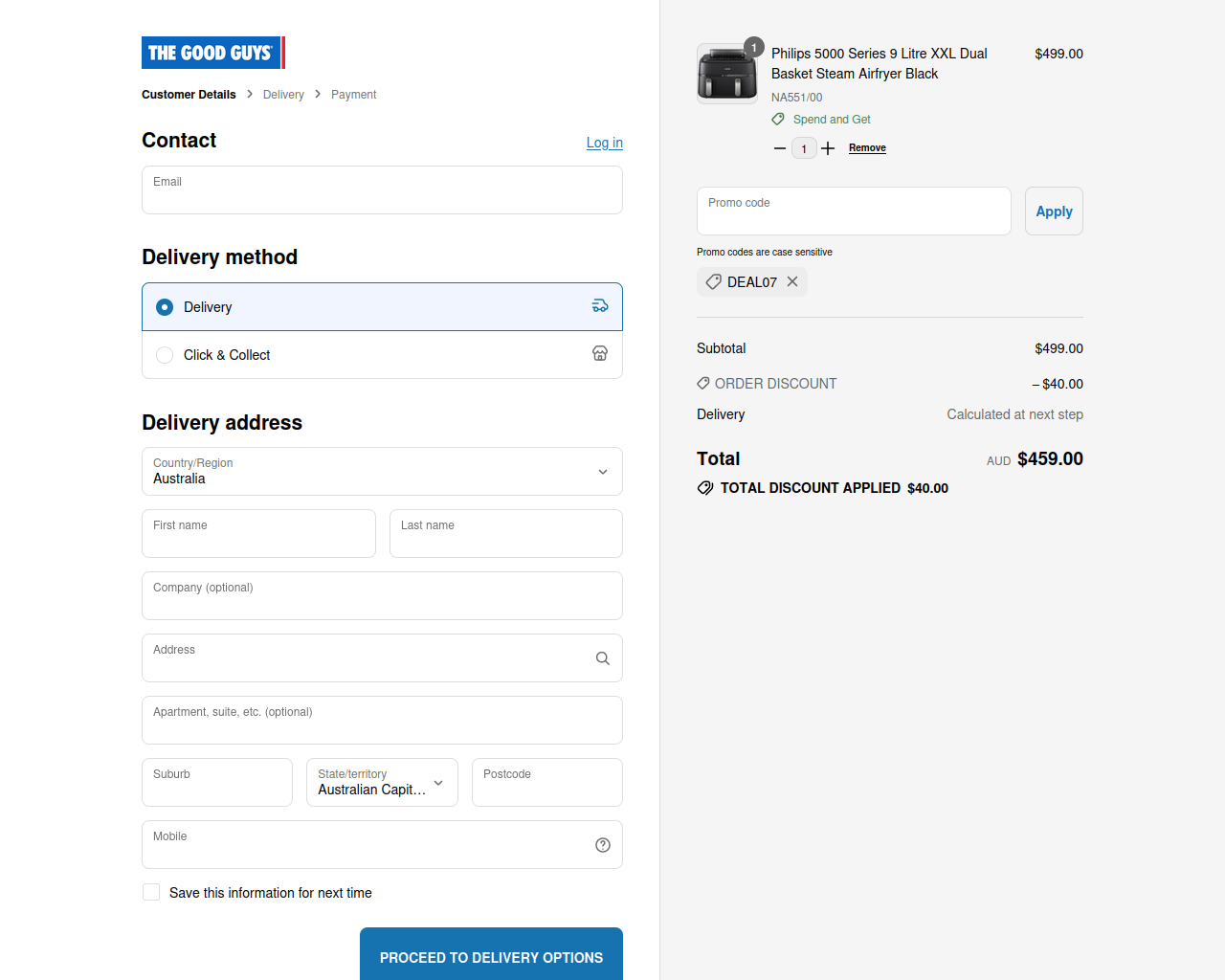Apply the promo code
Viewport: 1225px width, 980px height.
tap(1054, 211)
